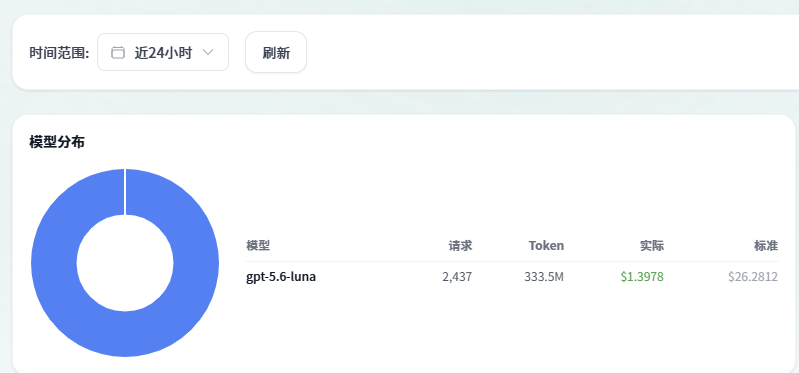The height and width of the screenshot is (373, 799).
Task: Click the 333.5M token value
Action: pos(544,277)
